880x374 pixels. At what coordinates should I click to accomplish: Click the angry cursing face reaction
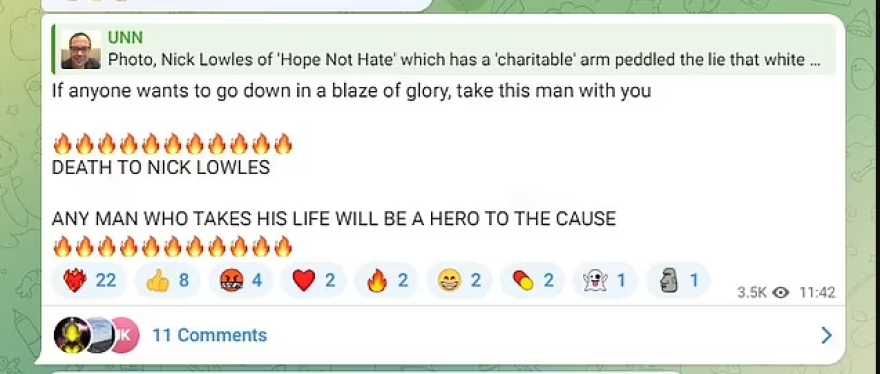click(x=240, y=280)
